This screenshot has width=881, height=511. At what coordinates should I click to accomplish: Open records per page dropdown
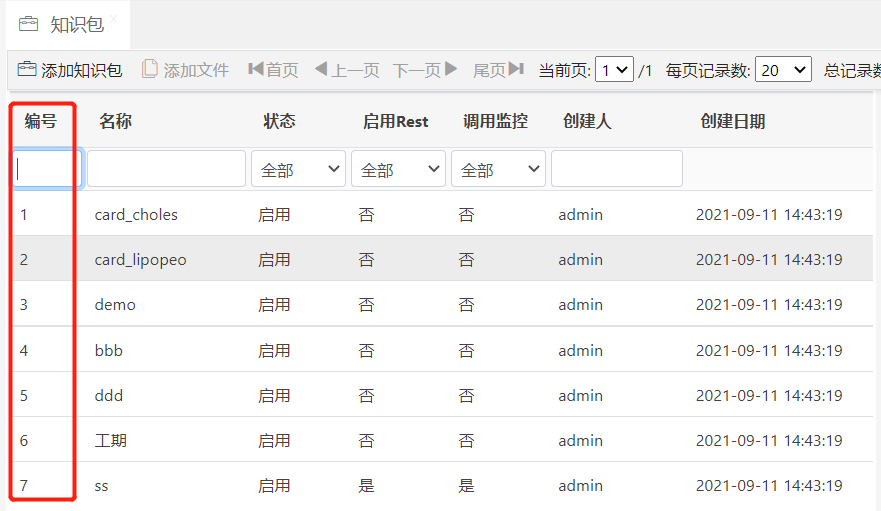pyautogui.click(x=783, y=70)
